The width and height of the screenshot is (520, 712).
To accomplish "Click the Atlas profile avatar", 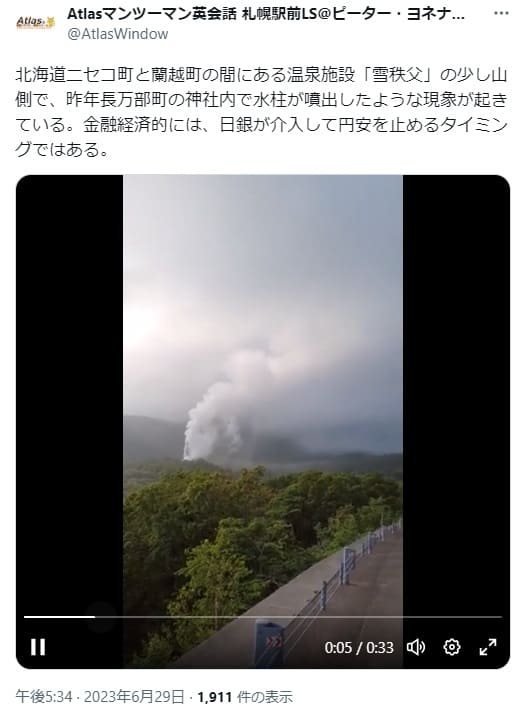I will (x=35, y=22).
